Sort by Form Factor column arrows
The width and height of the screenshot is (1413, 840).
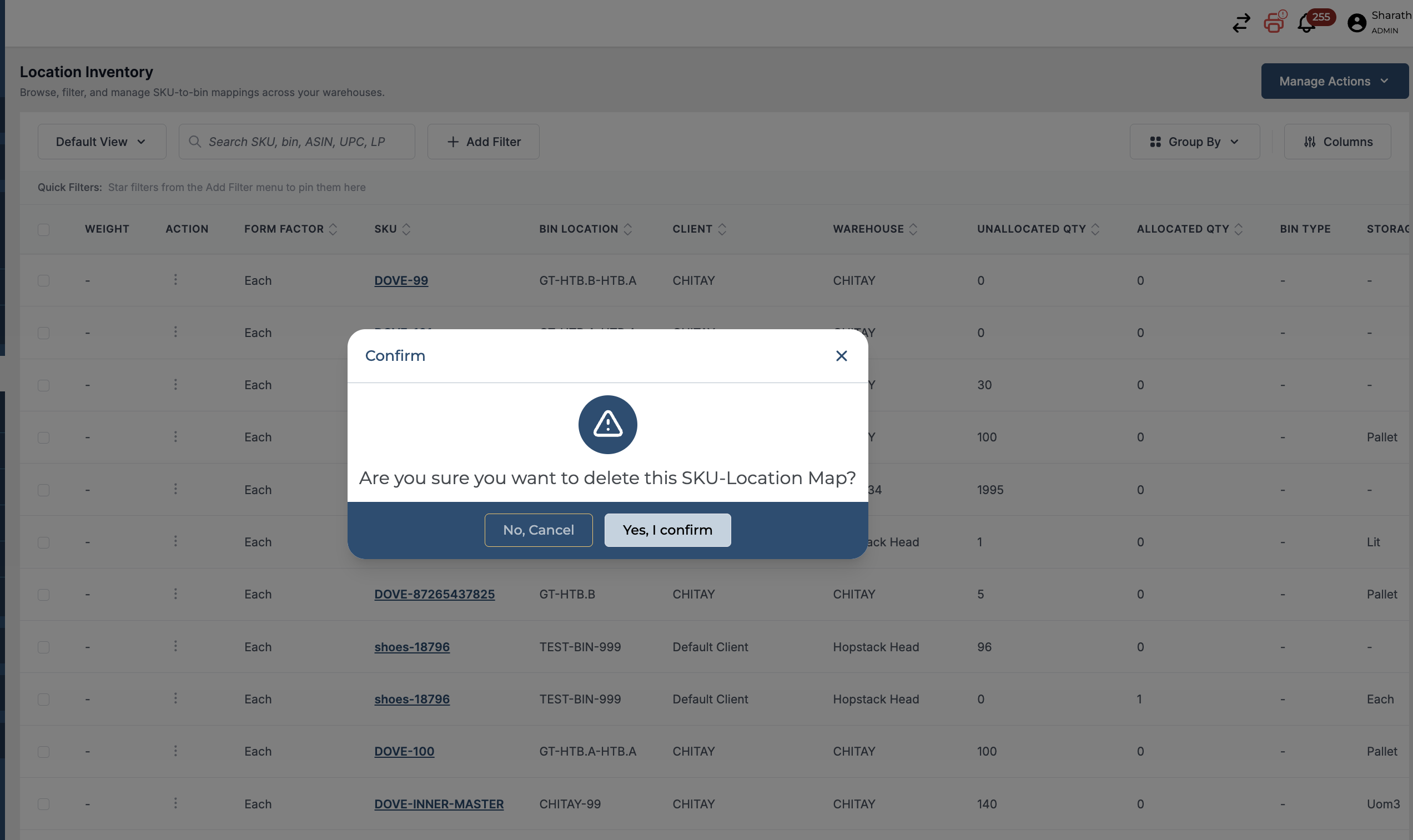(333, 229)
